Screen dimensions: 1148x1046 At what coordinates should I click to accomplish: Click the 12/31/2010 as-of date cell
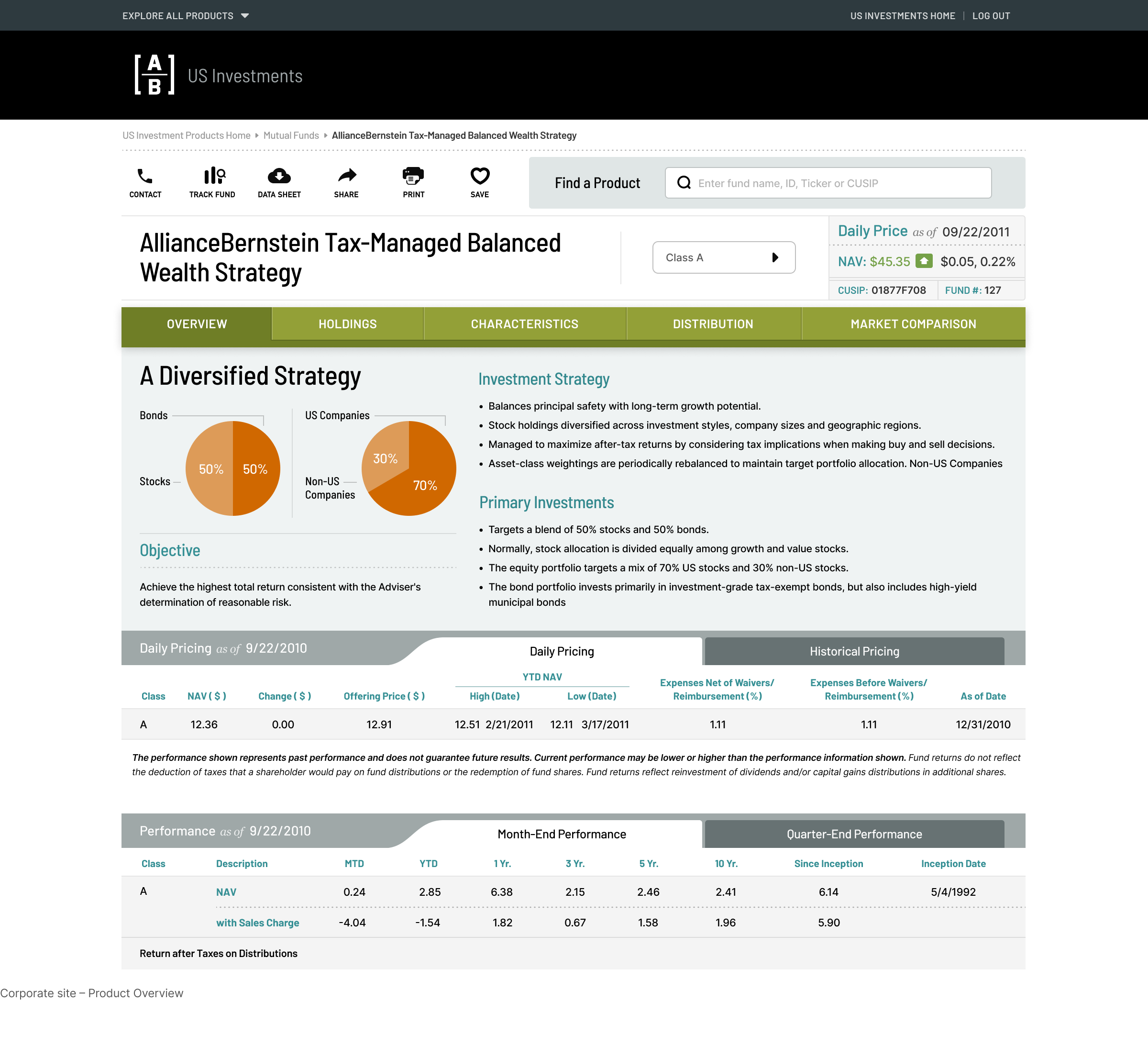(983, 724)
